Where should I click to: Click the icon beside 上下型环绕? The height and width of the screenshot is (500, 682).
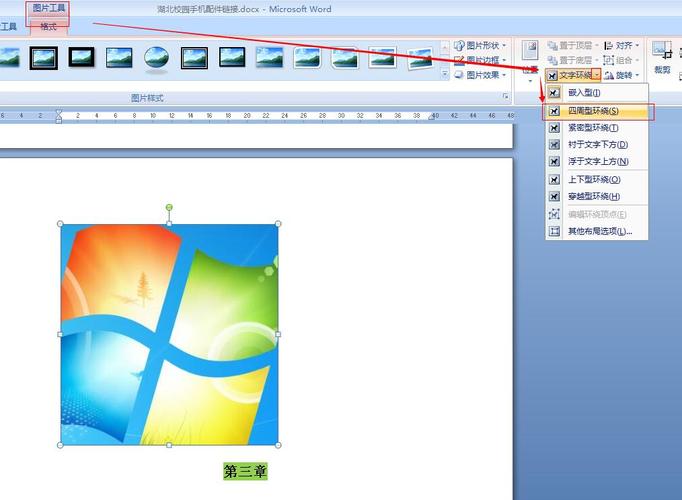point(554,180)
